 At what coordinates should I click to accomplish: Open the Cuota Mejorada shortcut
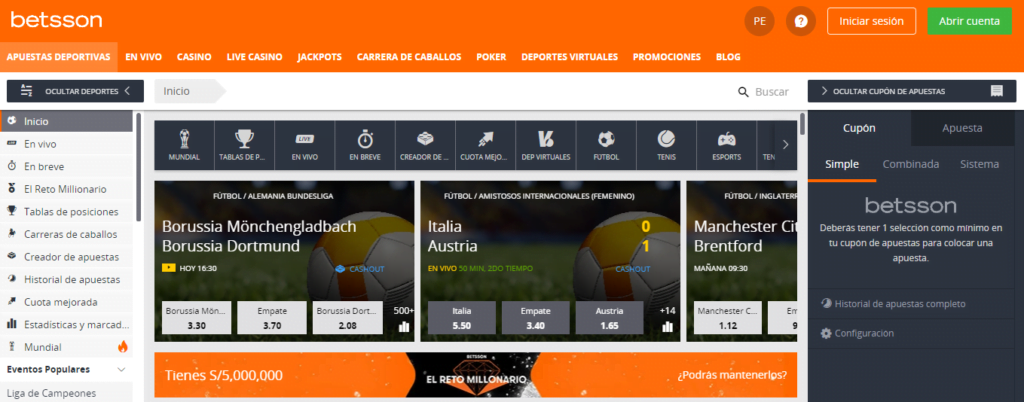click(x=485, y=145)
